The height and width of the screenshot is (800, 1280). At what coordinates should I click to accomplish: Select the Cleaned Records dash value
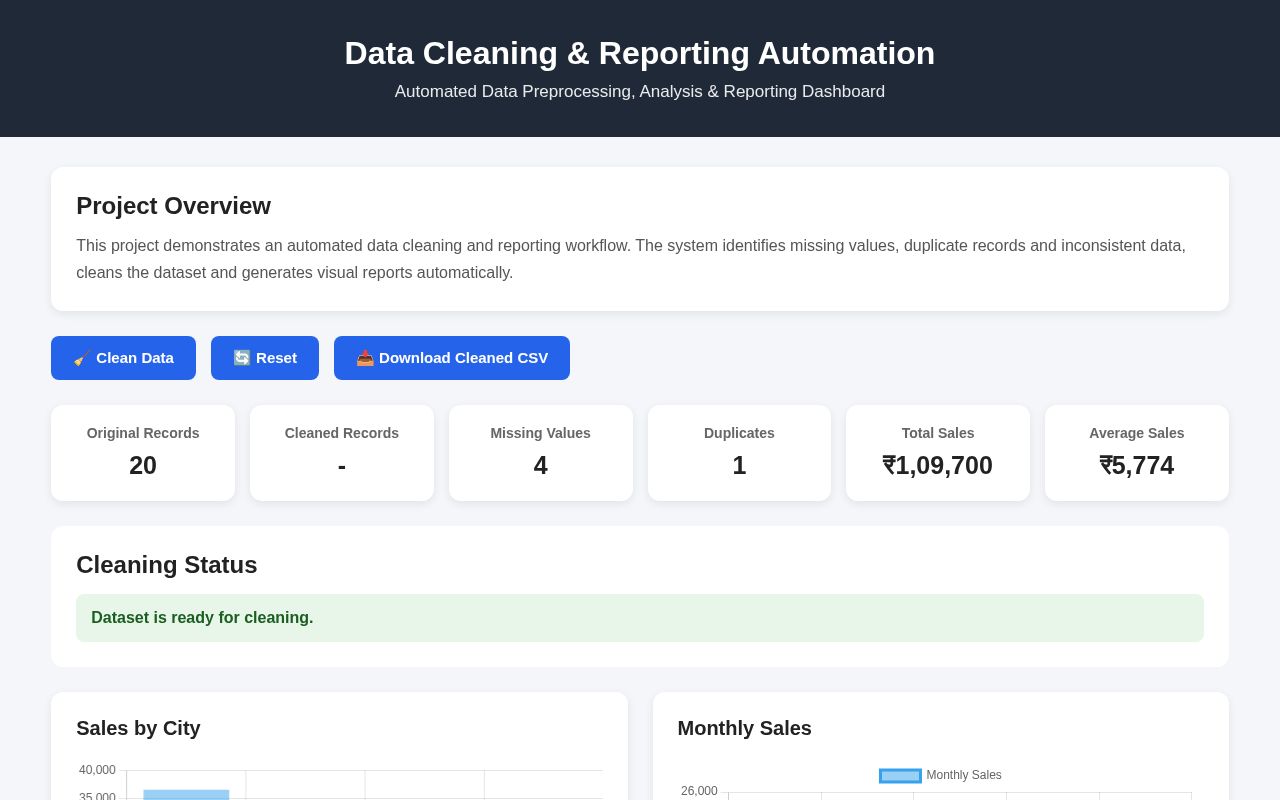[x=342, y=466]
